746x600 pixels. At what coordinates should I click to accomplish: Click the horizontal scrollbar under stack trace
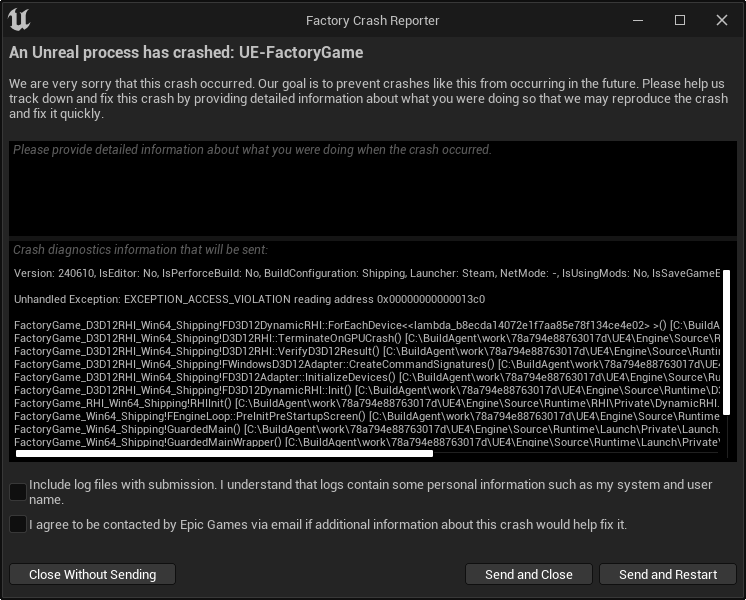point(225,453)
